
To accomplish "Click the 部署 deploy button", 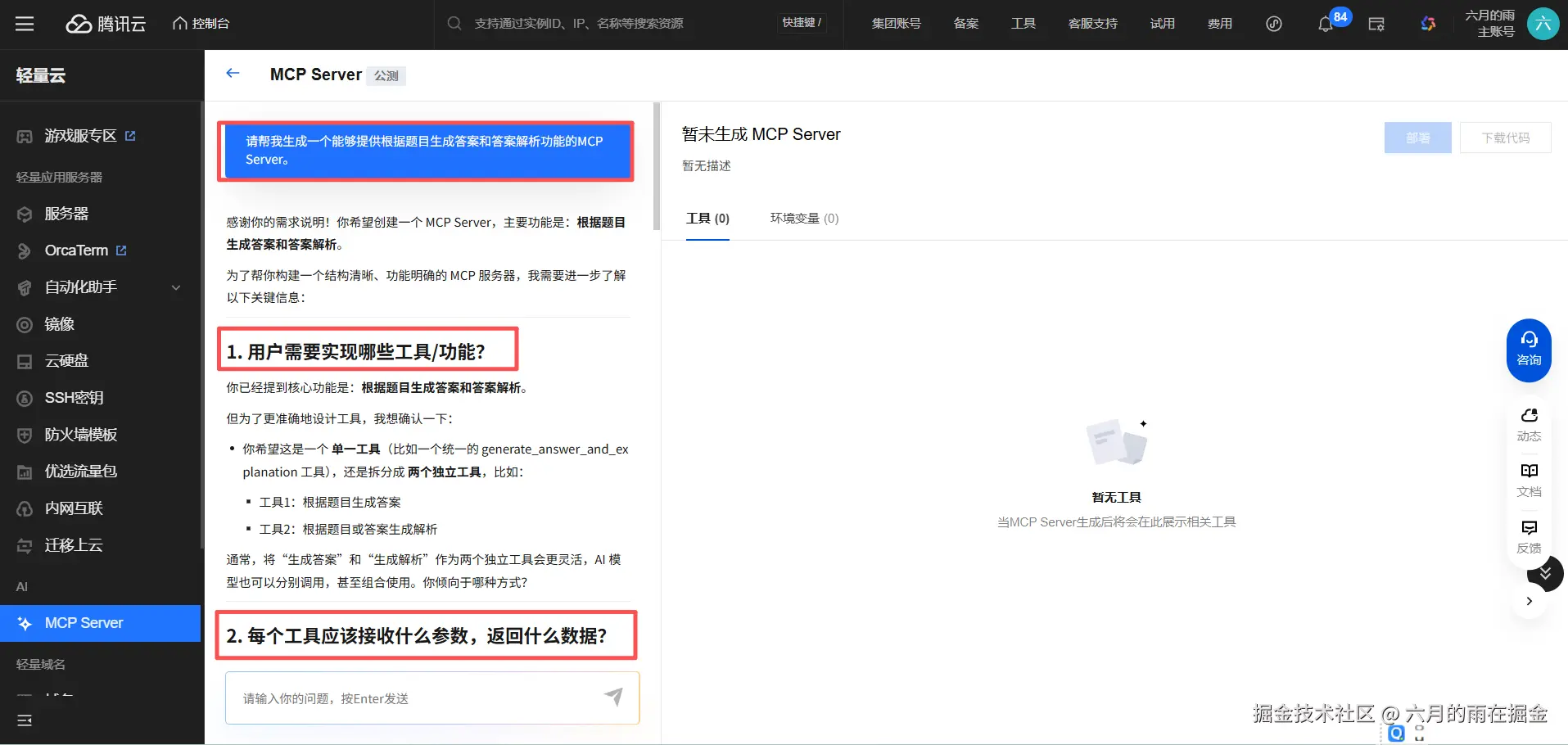I will click(x=1417, y=138).
